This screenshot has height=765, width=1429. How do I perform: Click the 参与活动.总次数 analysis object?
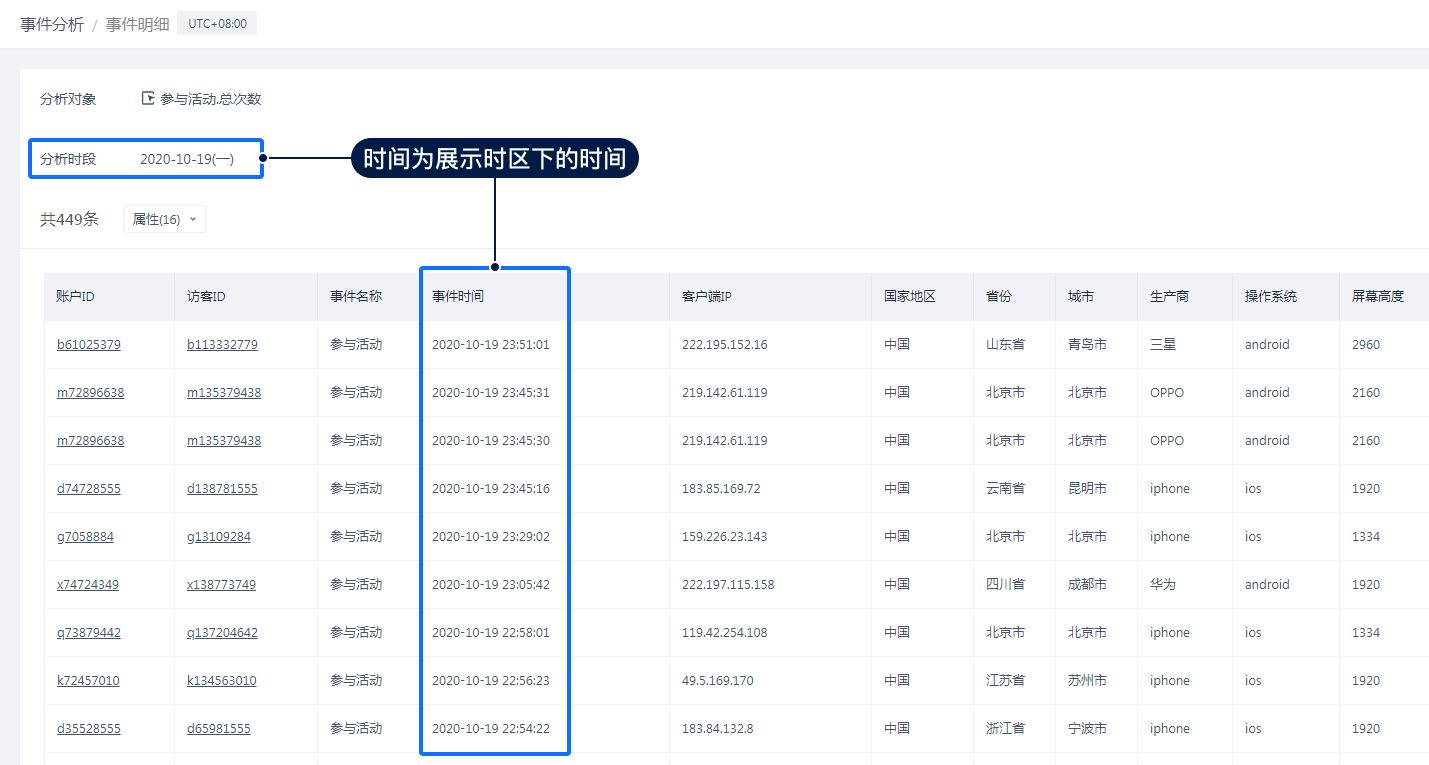coord(210,99)
